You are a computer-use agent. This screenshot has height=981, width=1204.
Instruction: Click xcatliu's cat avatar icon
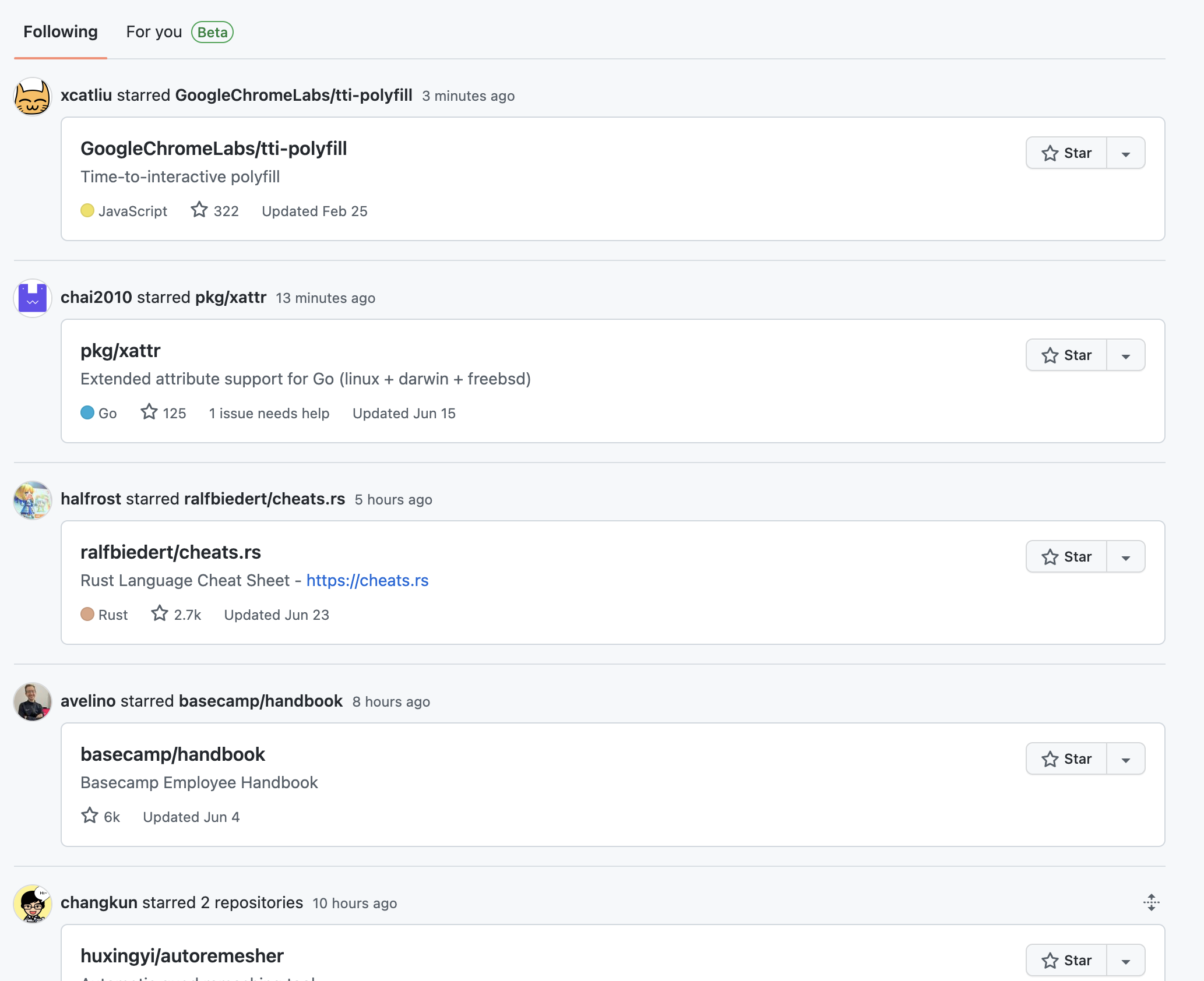(x=33, y=97)
